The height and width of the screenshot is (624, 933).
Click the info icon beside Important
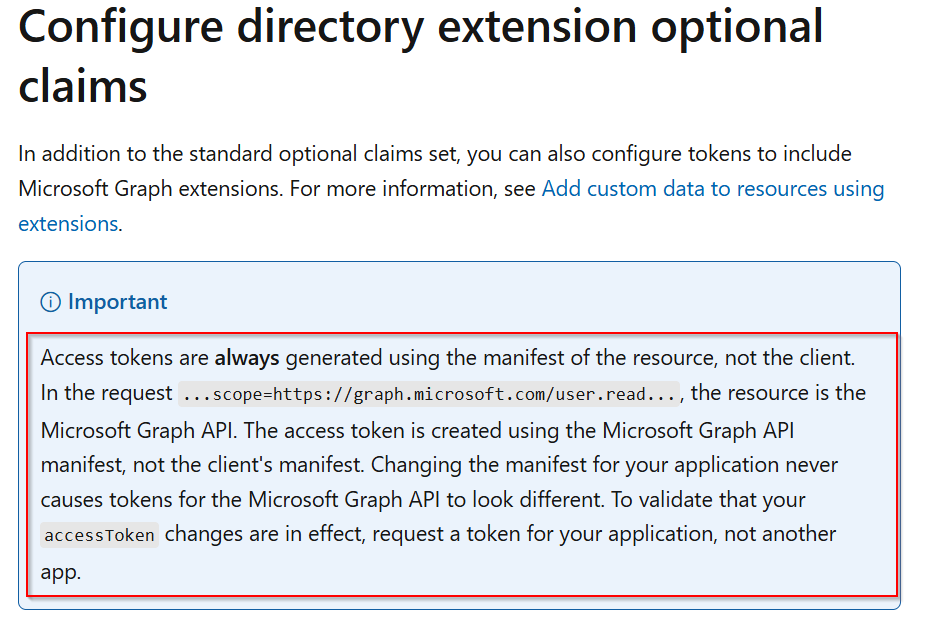coord(51,302)
